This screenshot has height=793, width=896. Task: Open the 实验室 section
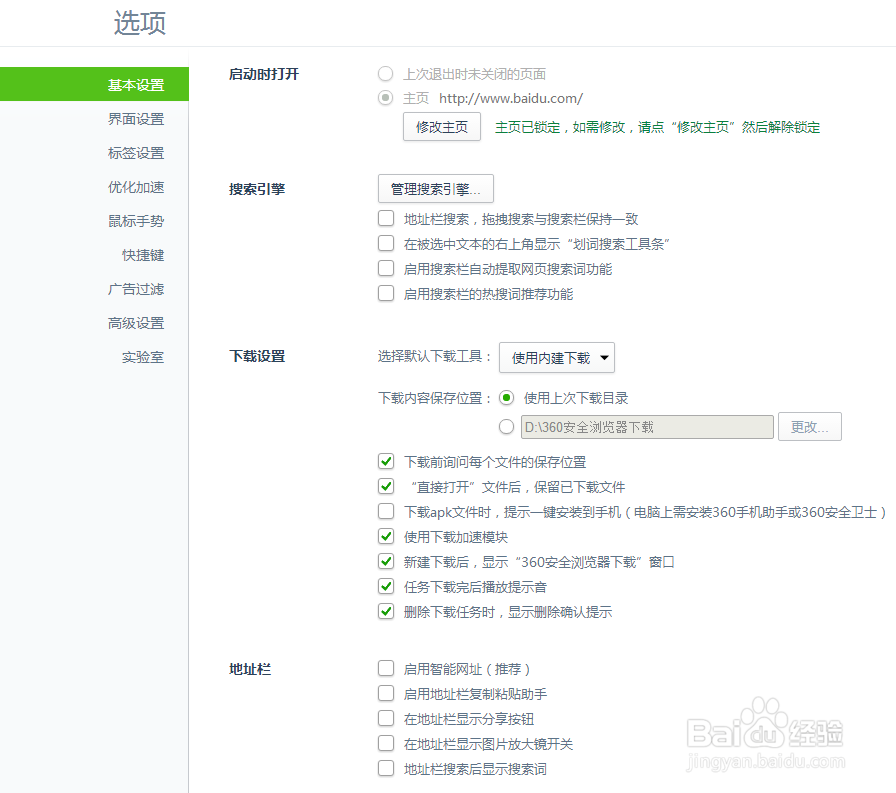point(143,357)
